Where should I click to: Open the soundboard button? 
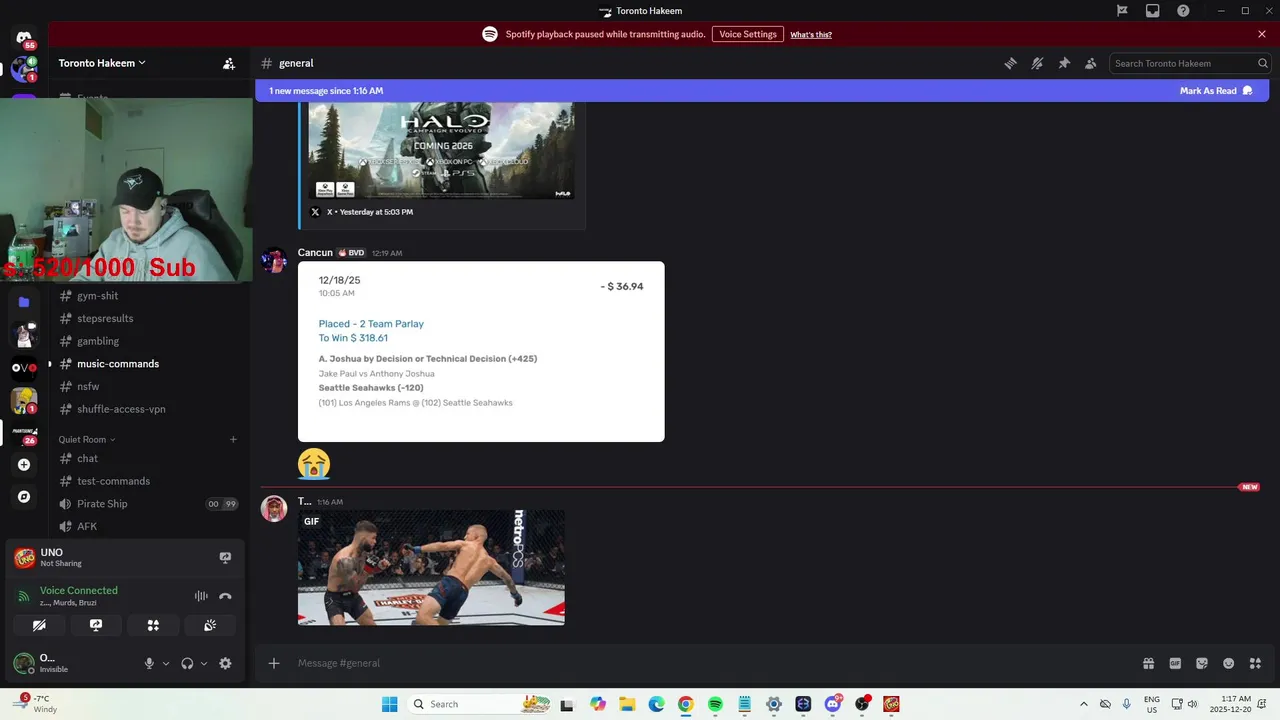pyautogui.click(x=210, y=625)
